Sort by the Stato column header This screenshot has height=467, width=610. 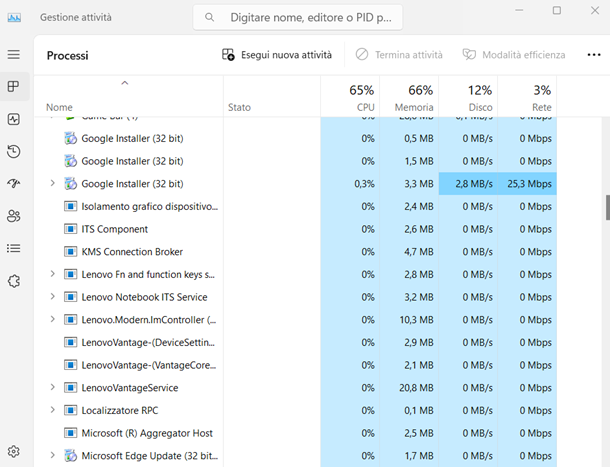point(272,96)
